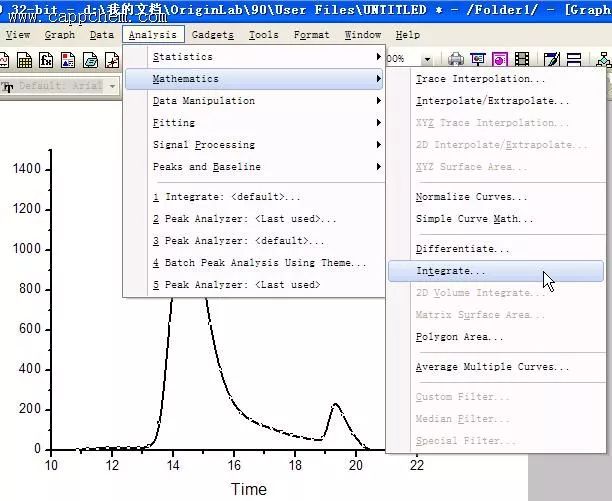Select recent item 2 Peak Analyzer: <Last used>...
This screenshot has width=612, height=501.
(254, 219)
